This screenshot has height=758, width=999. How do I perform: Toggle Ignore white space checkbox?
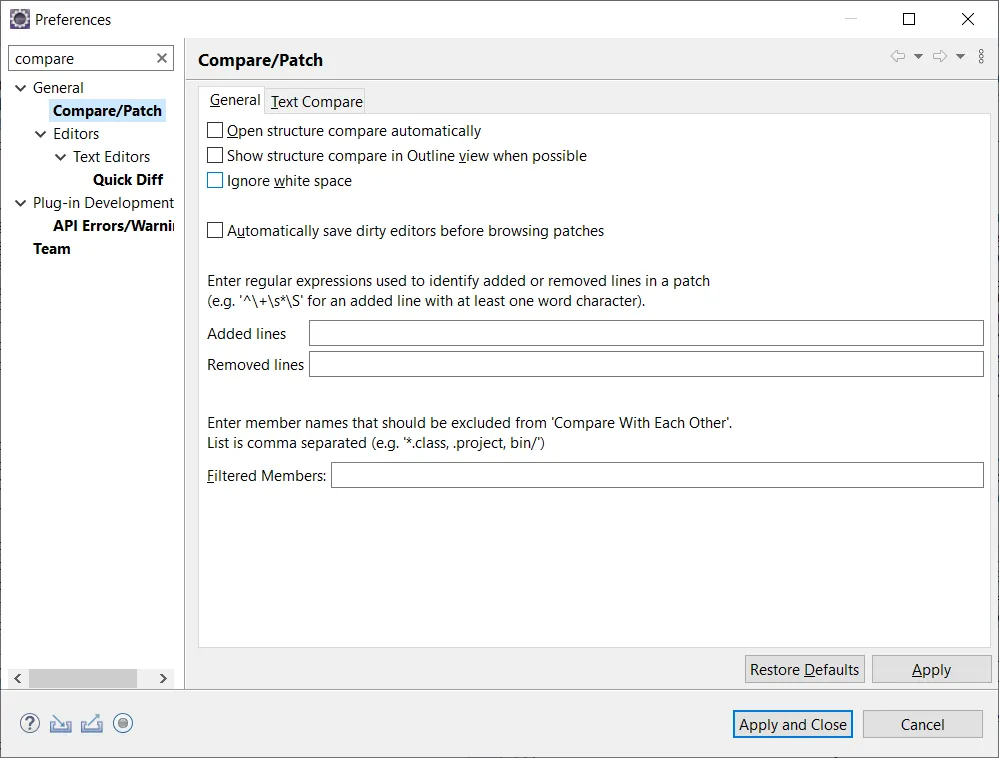[x=215, y=181]
